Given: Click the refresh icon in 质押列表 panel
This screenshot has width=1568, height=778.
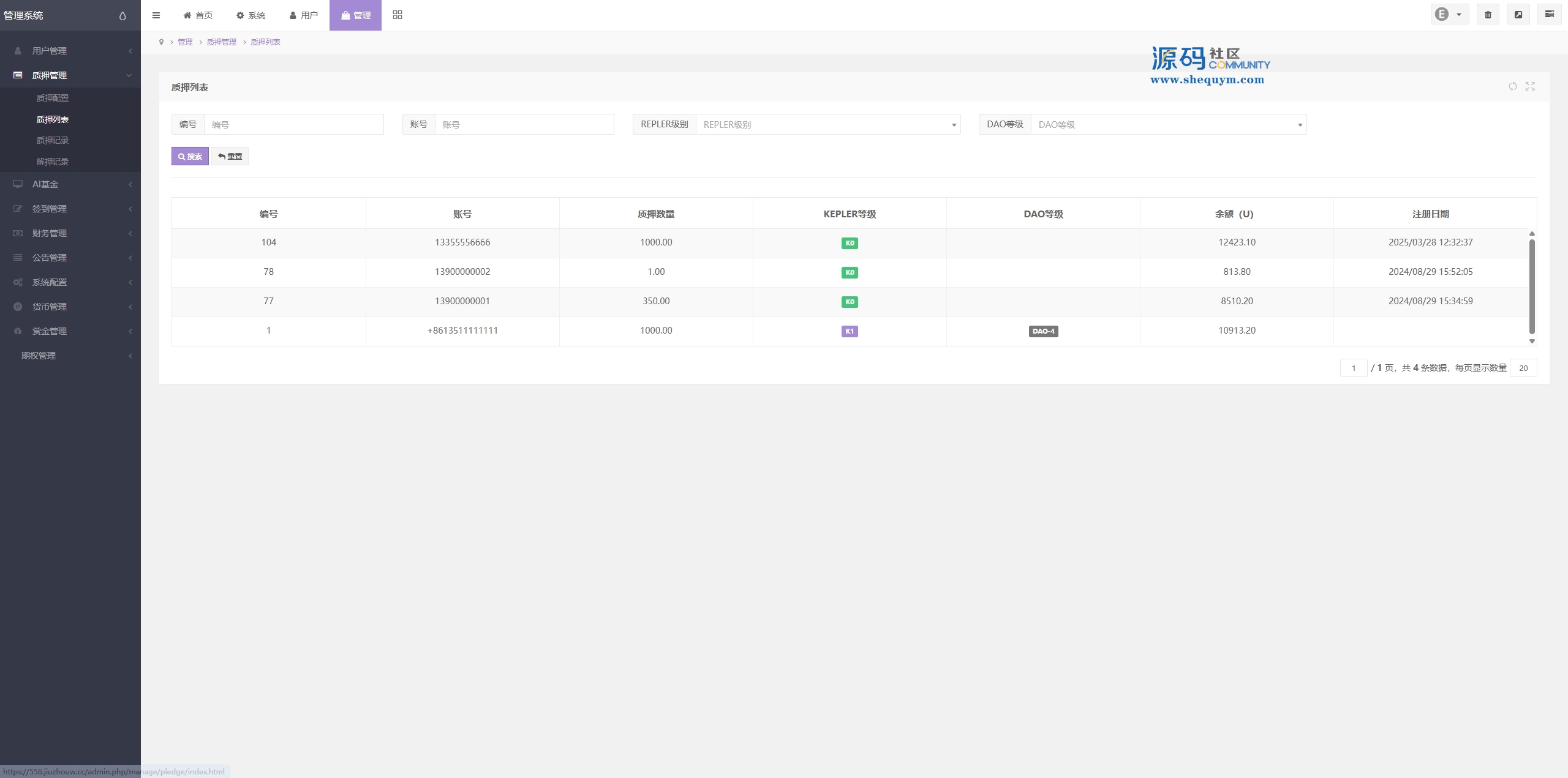Looking at the screenshot, I should coord(1512,86).
